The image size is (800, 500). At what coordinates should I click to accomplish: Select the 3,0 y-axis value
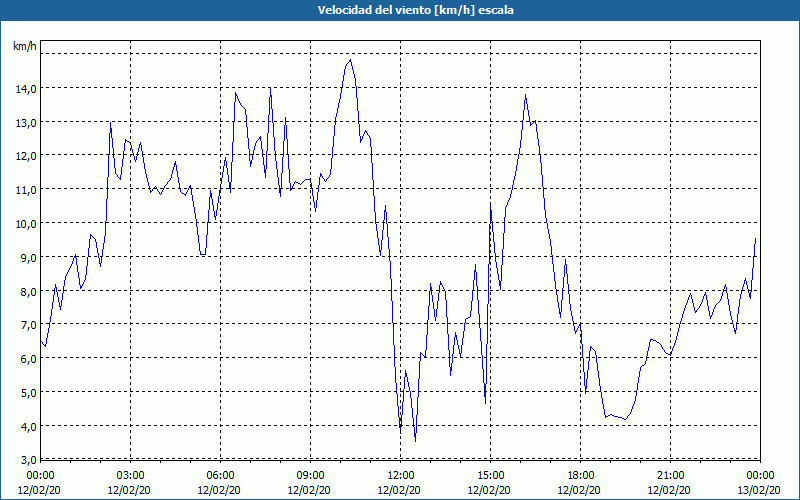coord(29,460)
